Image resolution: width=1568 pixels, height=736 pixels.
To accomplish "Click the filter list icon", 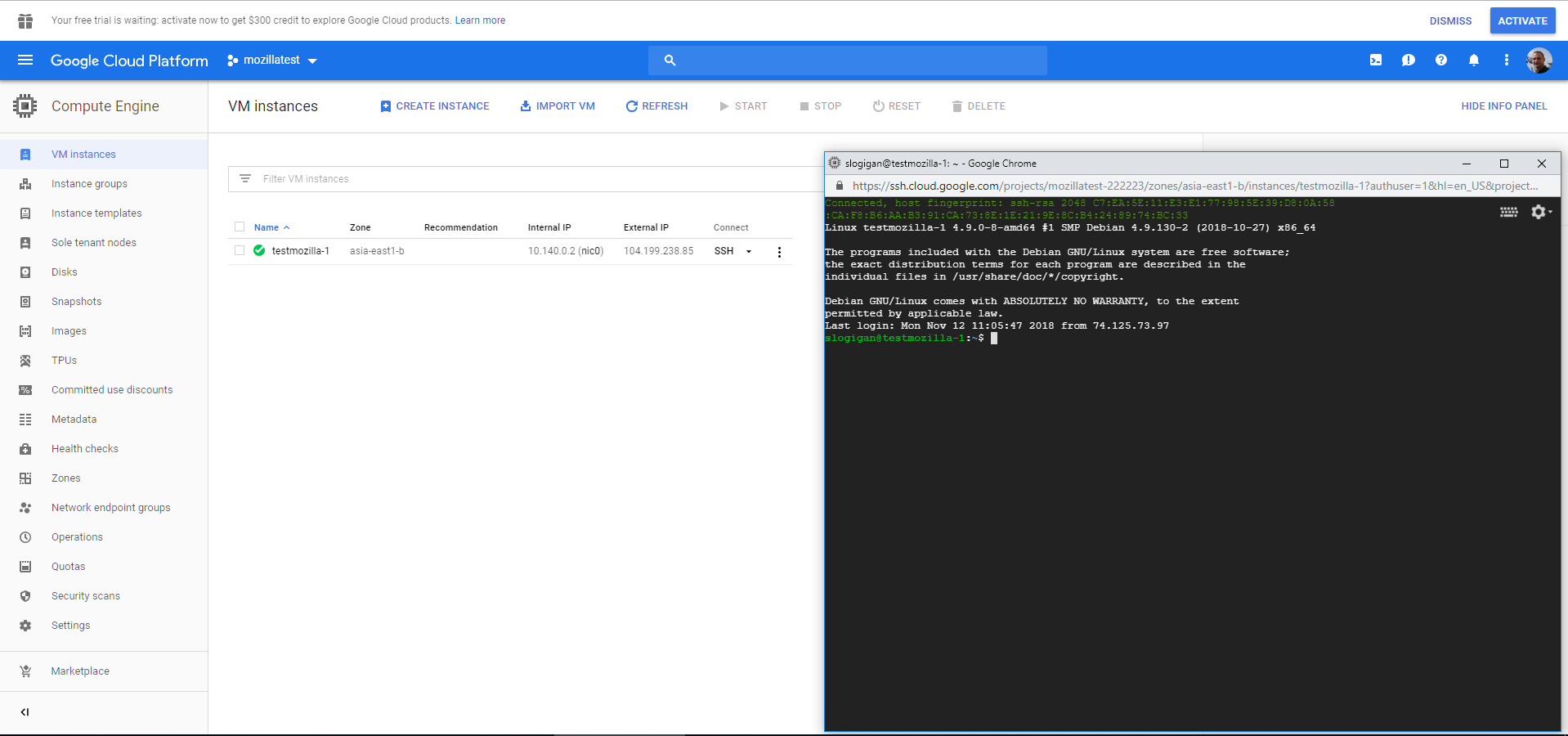I will tap(245, 178).
